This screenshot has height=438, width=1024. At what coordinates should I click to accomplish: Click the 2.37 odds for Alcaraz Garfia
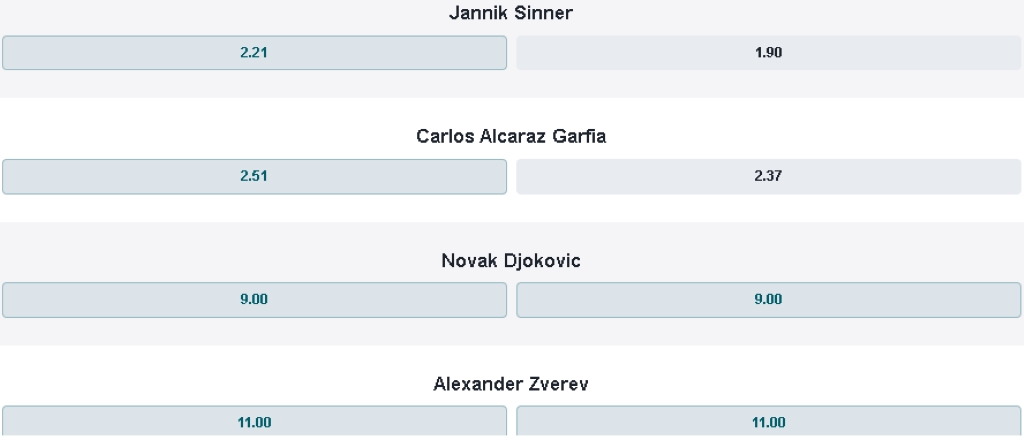click(768, 176)
